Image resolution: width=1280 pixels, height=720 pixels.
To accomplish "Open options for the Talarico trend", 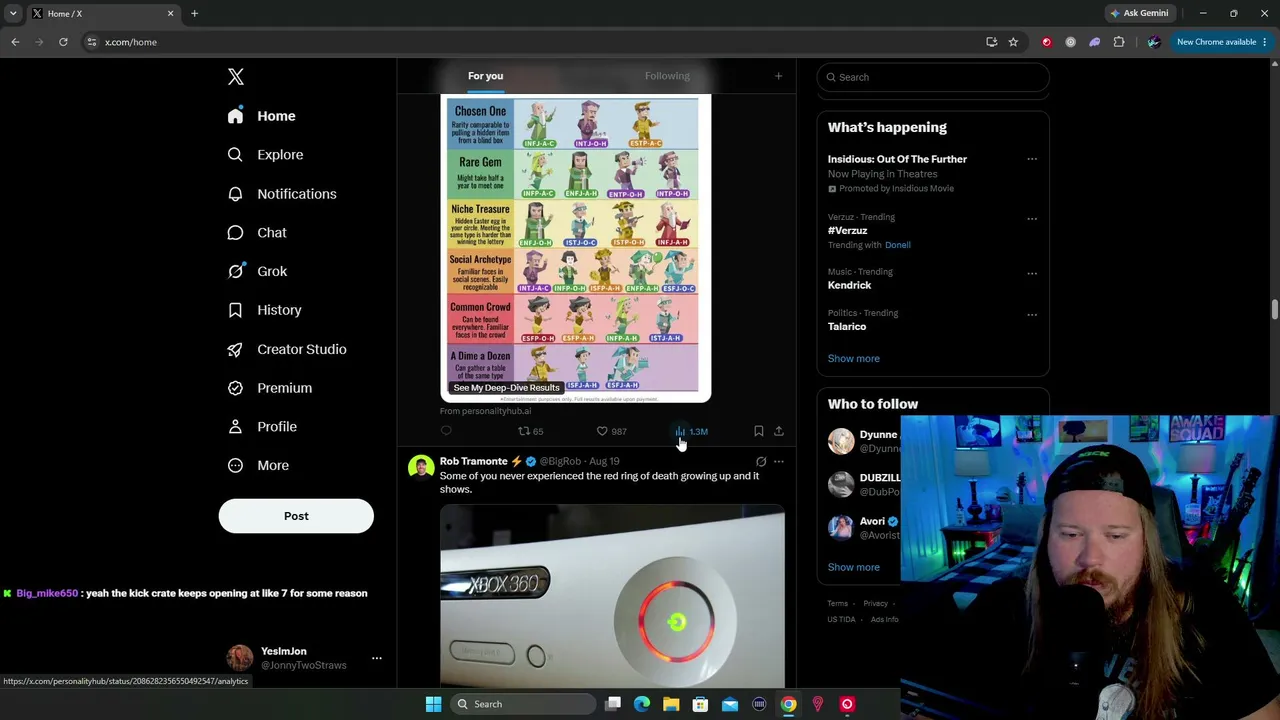I will (x=1032, y=314).
